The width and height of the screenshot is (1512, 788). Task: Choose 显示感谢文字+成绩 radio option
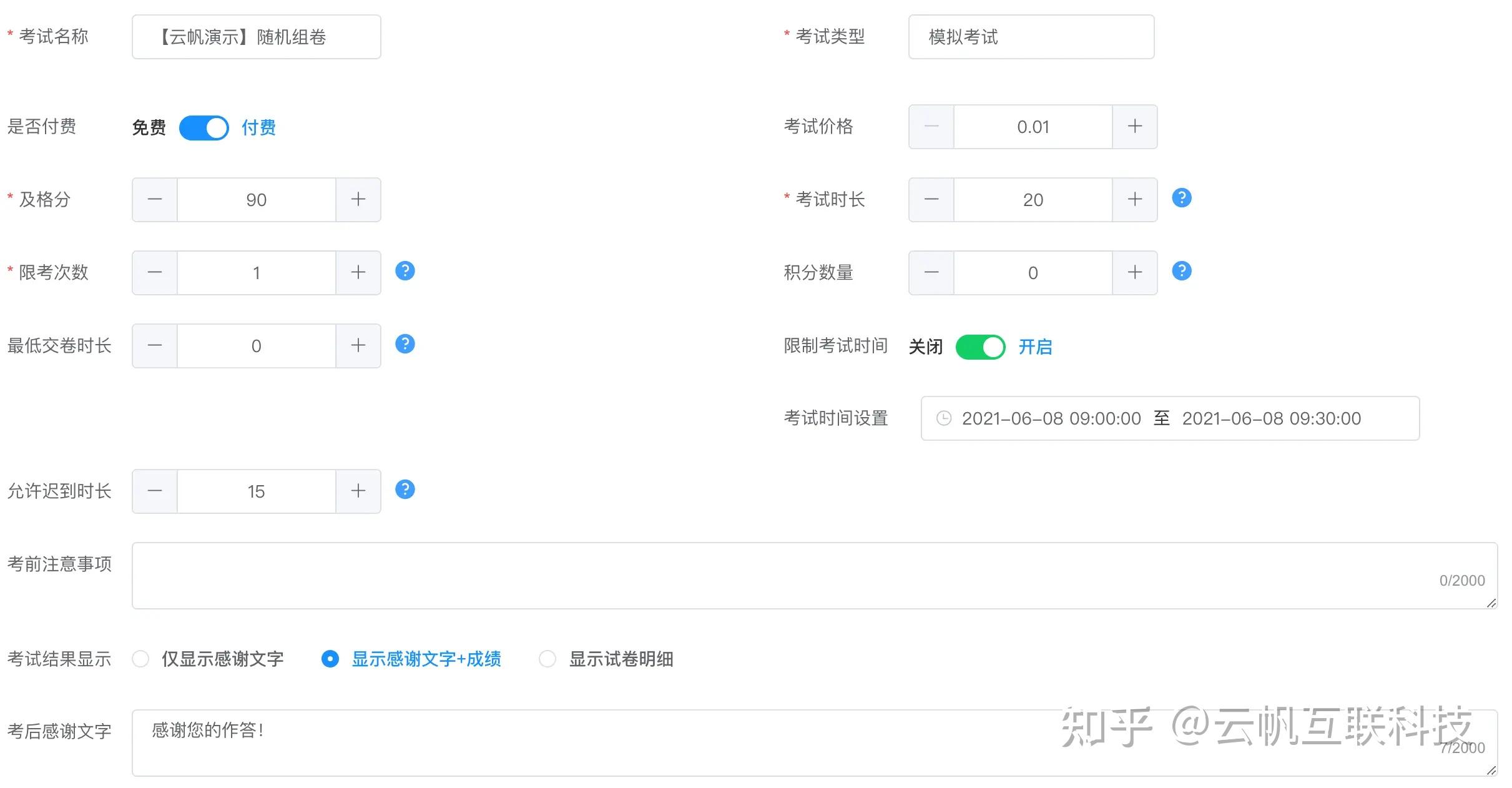[x=330, y=659]
